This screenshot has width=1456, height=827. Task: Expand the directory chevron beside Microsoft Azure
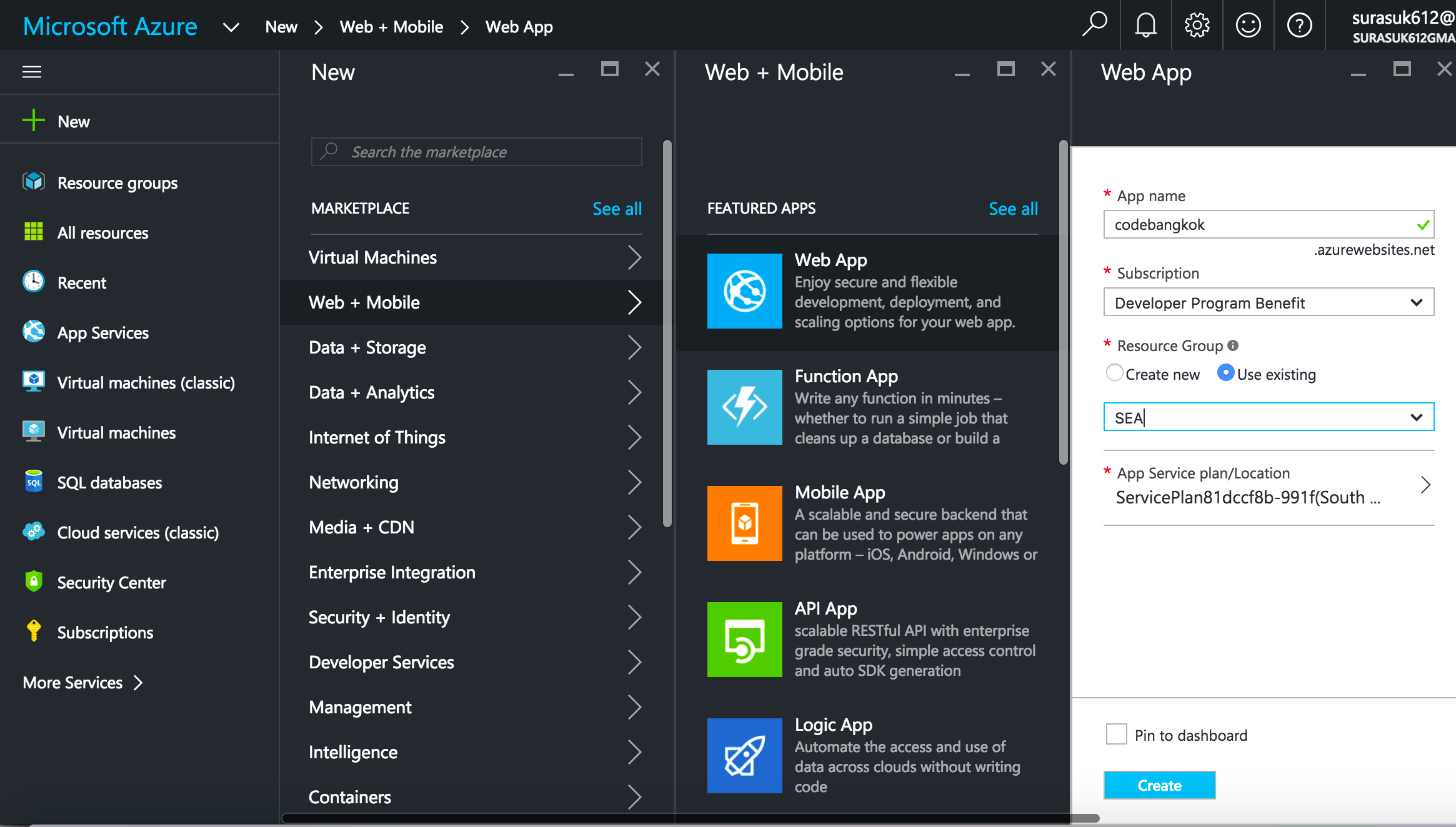231,27
